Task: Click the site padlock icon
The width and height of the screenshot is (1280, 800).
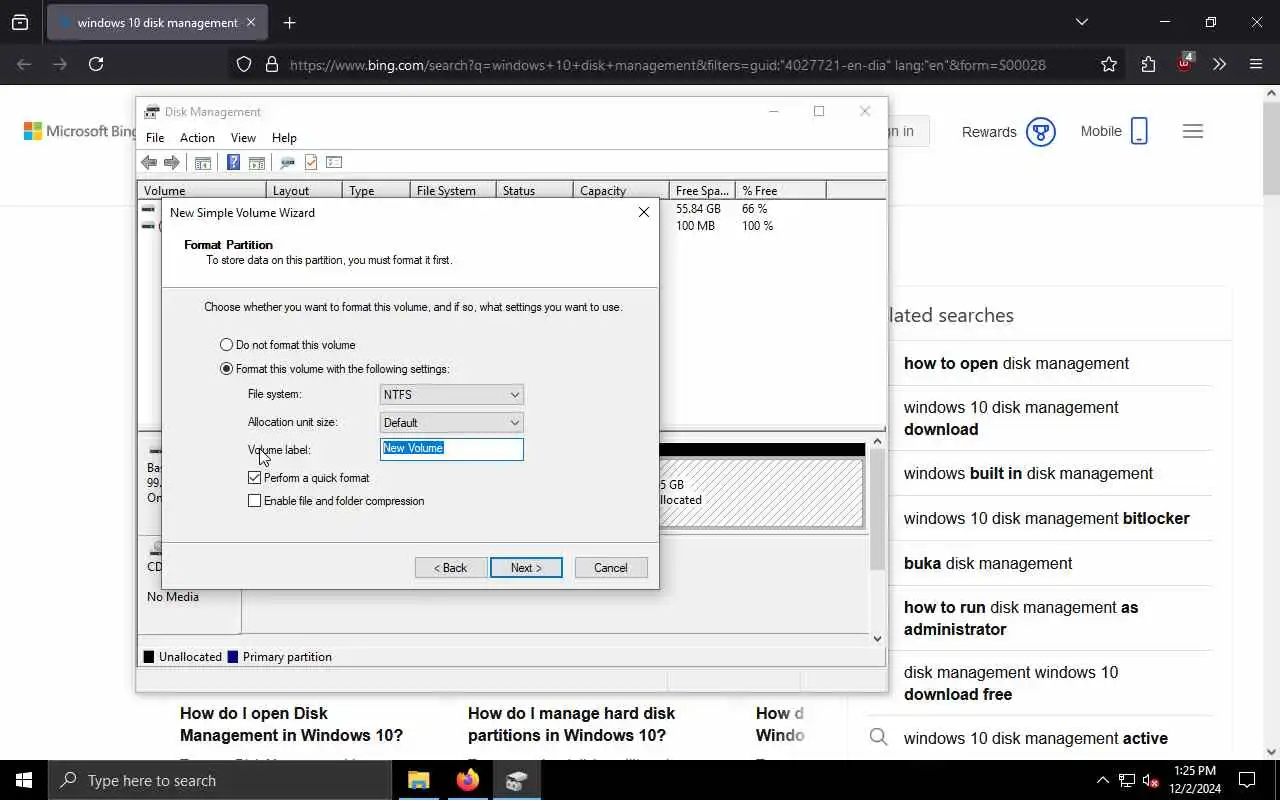Action: [271, 64]
